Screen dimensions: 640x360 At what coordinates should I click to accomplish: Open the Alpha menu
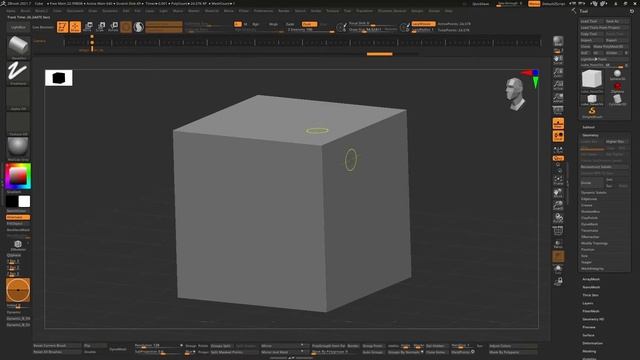coord(11,11)
